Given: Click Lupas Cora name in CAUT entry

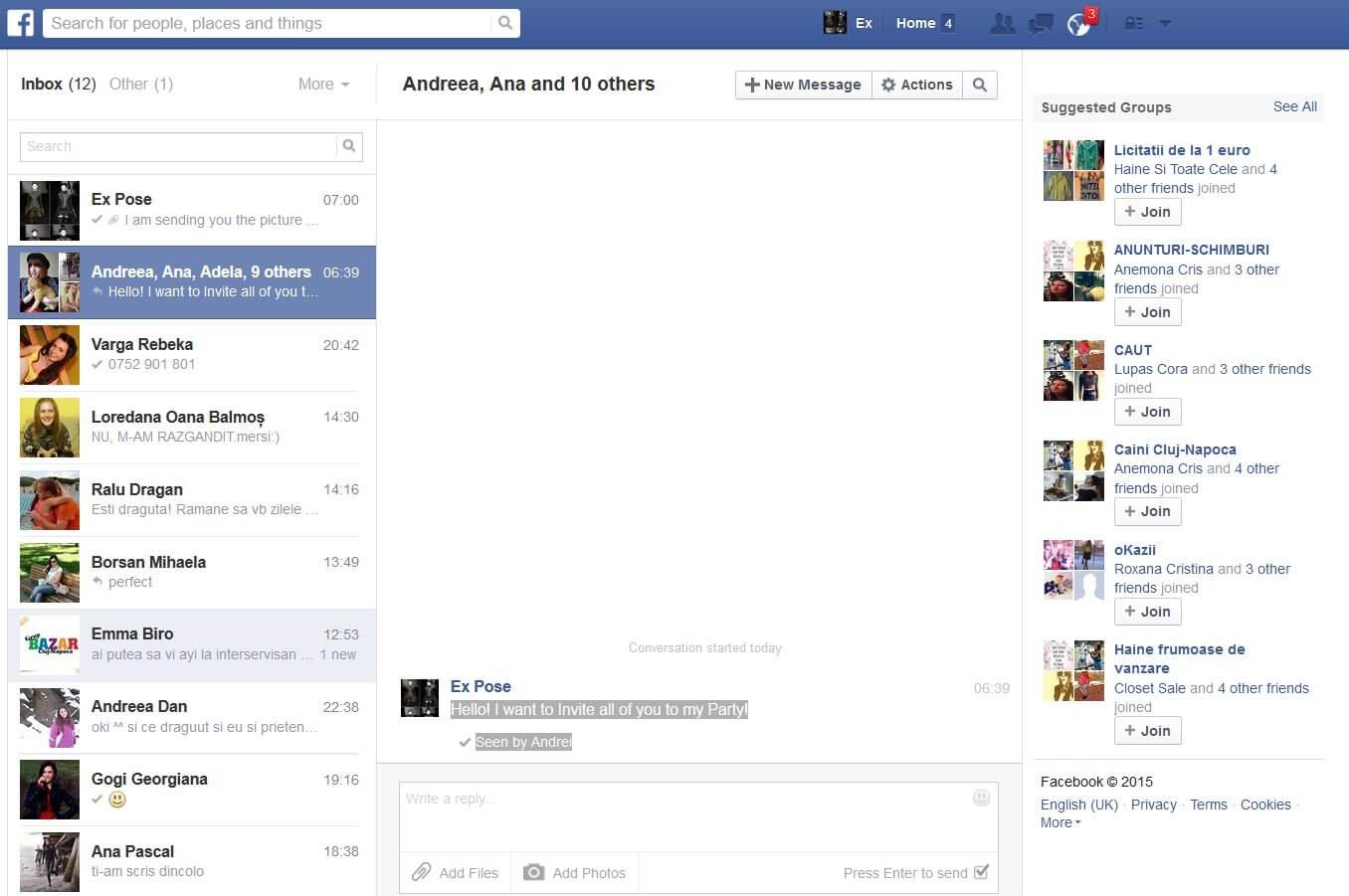Looking at the screenshot, I should pyautogui.click(x=1151, y=369).
